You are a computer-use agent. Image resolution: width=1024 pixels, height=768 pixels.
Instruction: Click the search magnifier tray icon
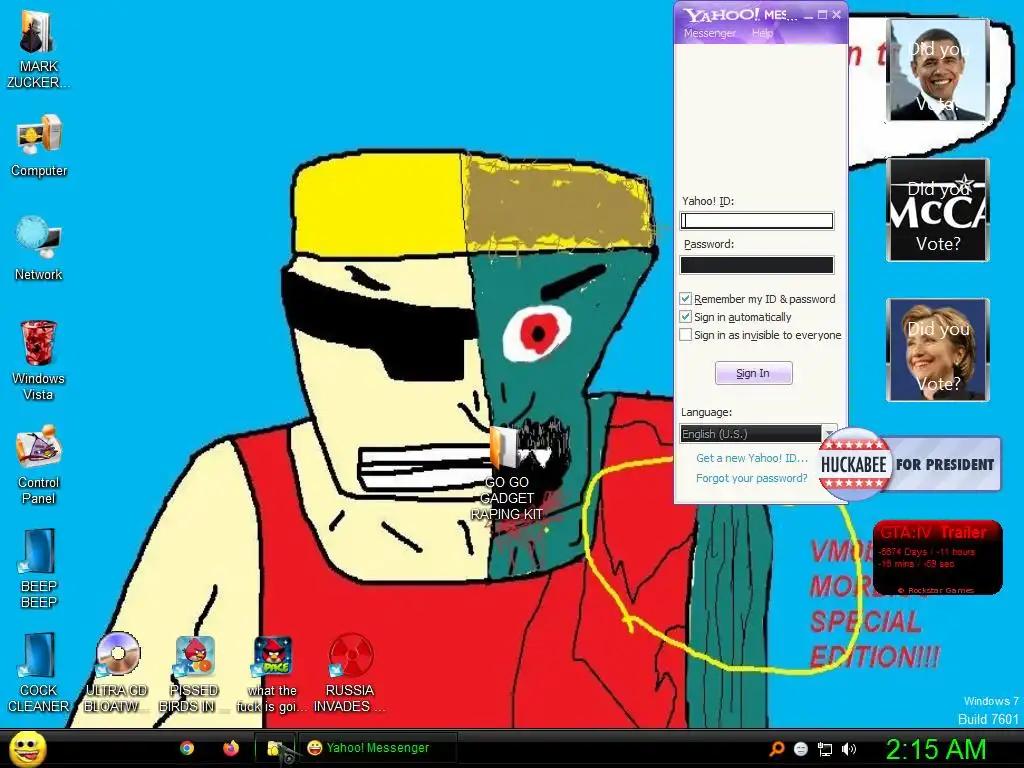[x=776, y=749]
